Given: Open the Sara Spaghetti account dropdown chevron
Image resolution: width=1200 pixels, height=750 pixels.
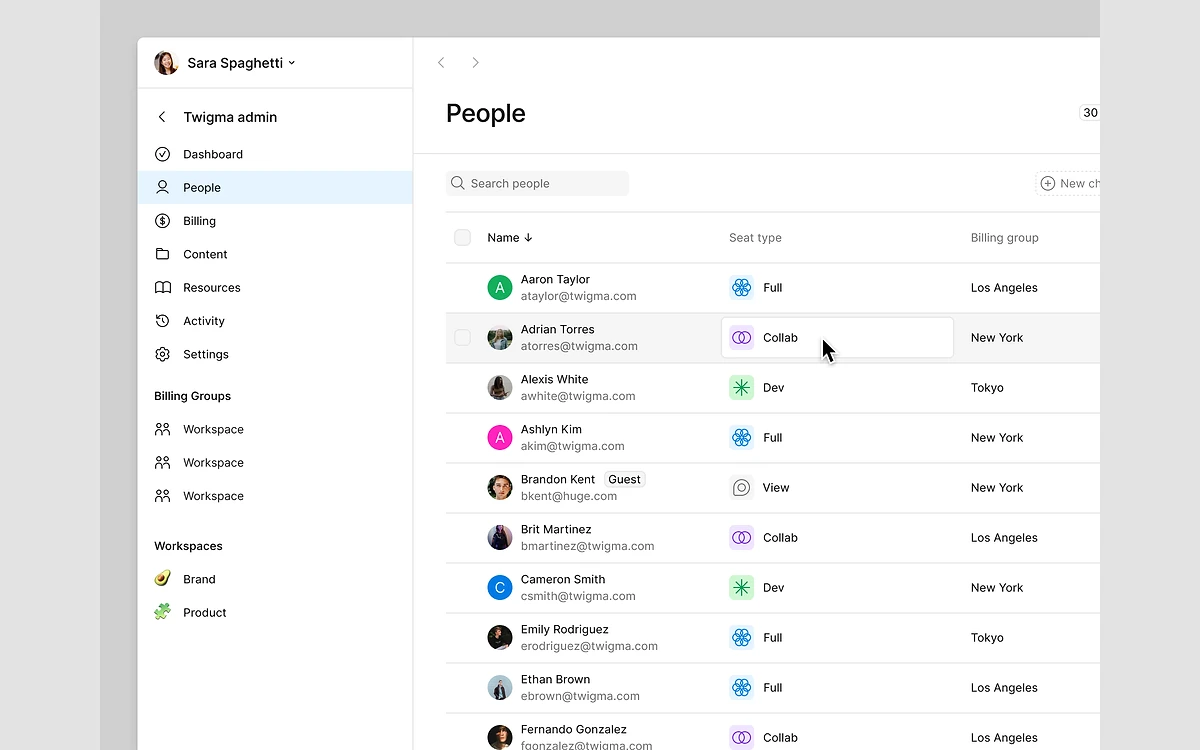Looking at the screenshot, I should click(x=292, y=63).
